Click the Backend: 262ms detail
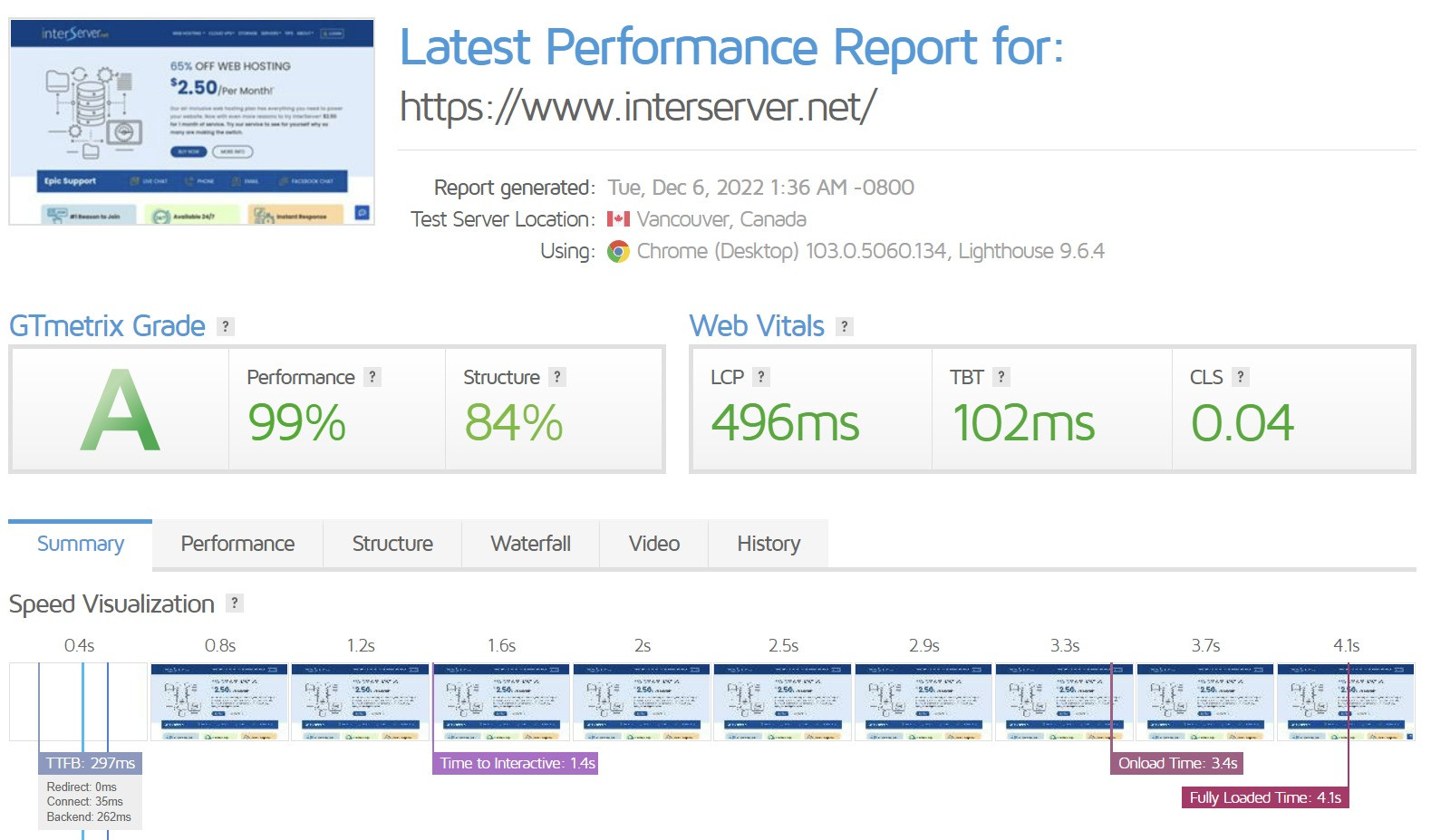The width and height of the screenshot is (1431, 840). 89,817
